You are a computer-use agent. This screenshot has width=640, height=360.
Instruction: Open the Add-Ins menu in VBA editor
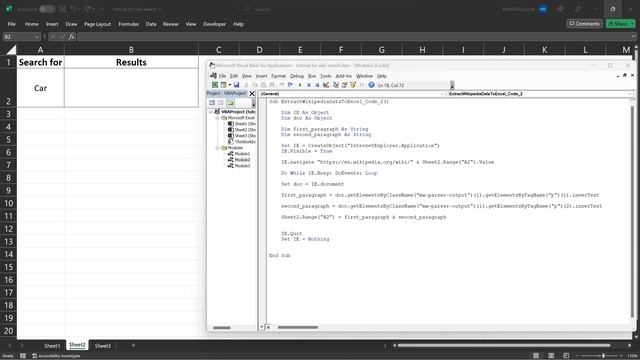coord(344,76)
